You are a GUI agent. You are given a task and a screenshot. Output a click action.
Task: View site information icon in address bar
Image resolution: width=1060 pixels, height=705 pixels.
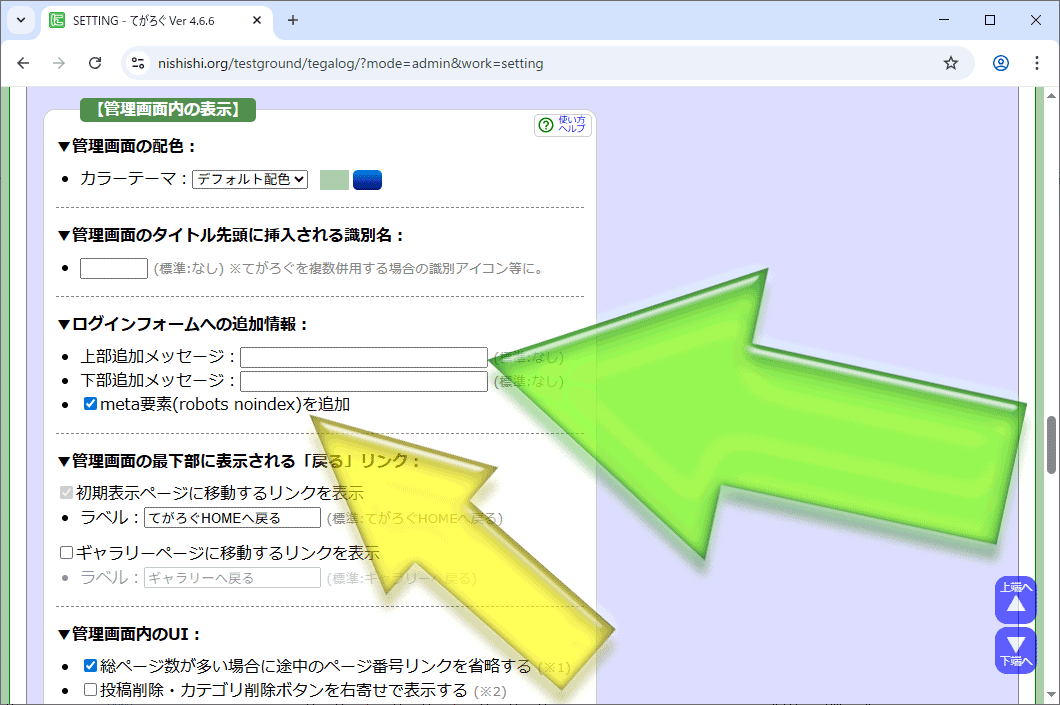coord(139,63)
